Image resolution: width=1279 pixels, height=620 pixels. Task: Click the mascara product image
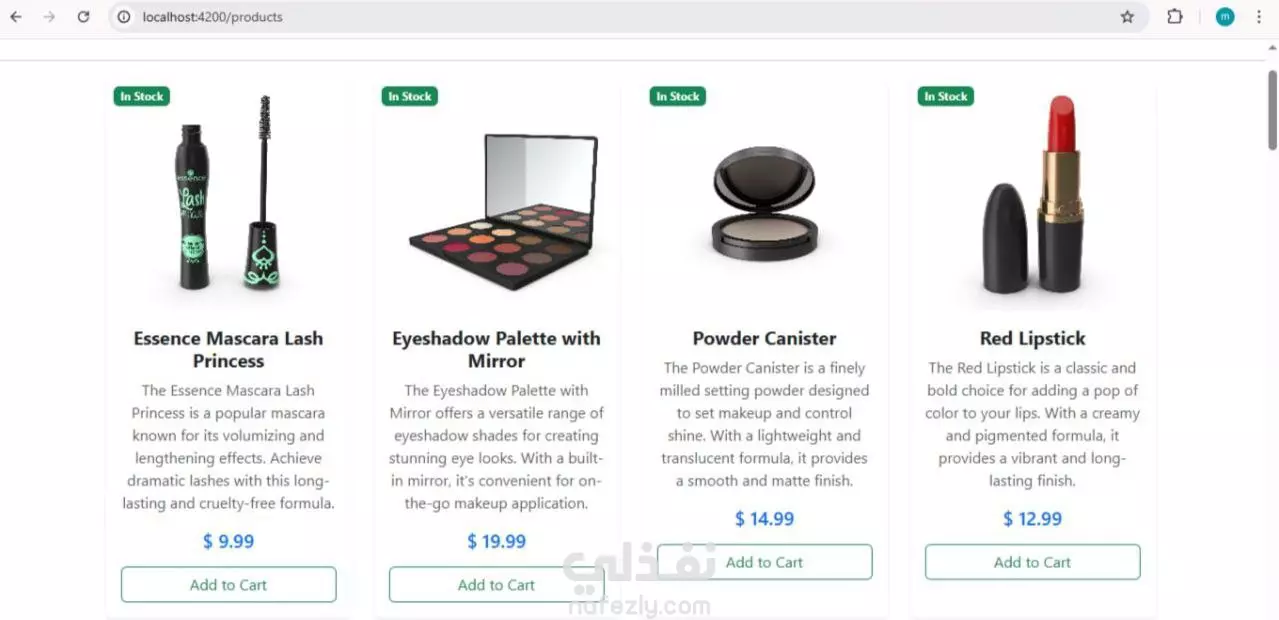[x=228, y=193]
